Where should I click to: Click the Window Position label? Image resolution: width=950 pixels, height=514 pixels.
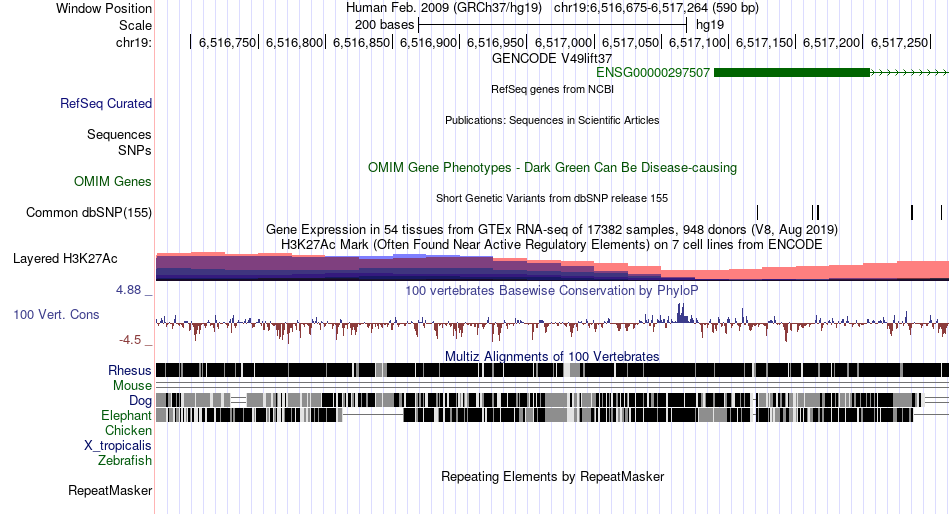pos(104,8)
